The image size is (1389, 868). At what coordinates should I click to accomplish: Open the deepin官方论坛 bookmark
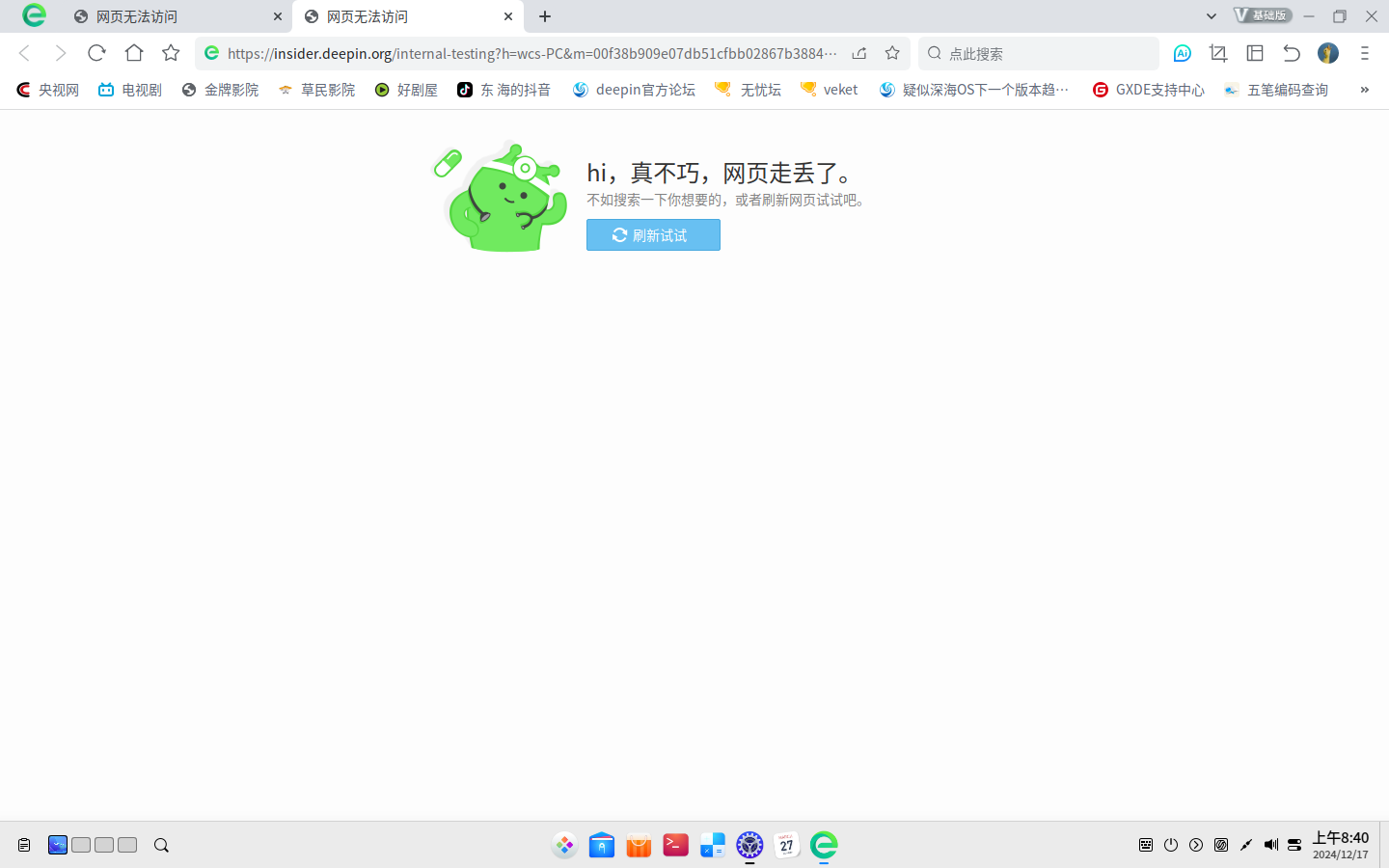tap(634, 90)
